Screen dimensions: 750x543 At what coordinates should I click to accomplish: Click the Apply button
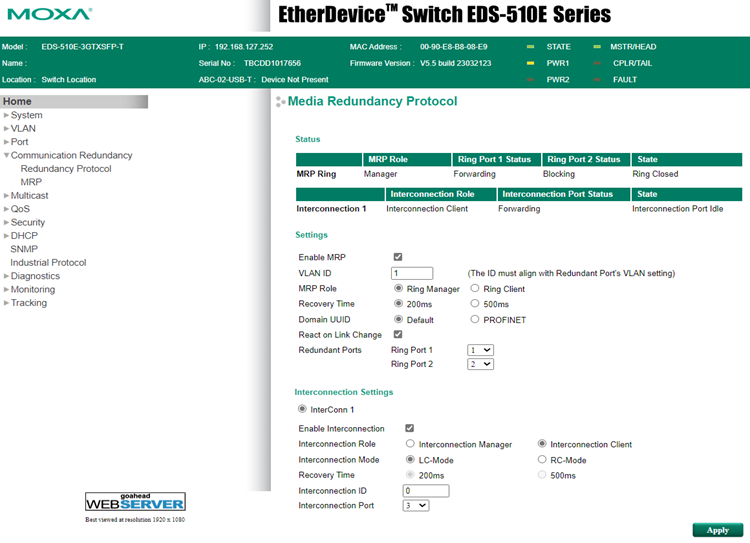tap(717, 530)
